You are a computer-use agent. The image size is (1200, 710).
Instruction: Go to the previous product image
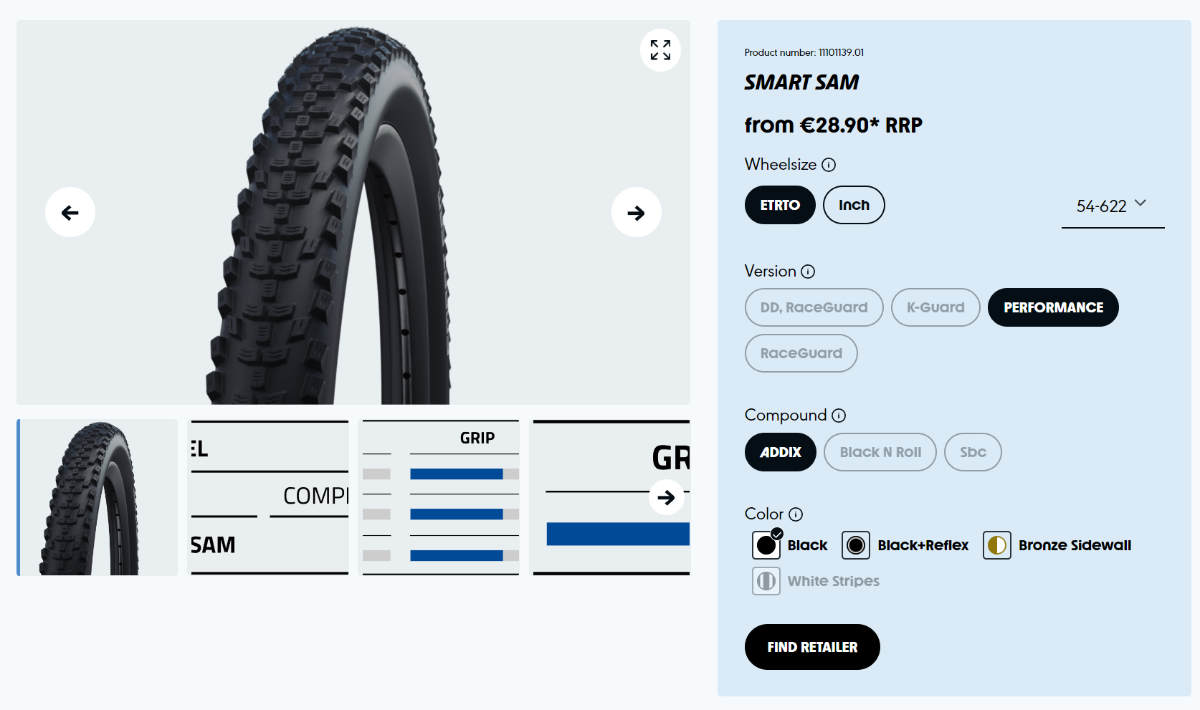(x=70, y=212)
